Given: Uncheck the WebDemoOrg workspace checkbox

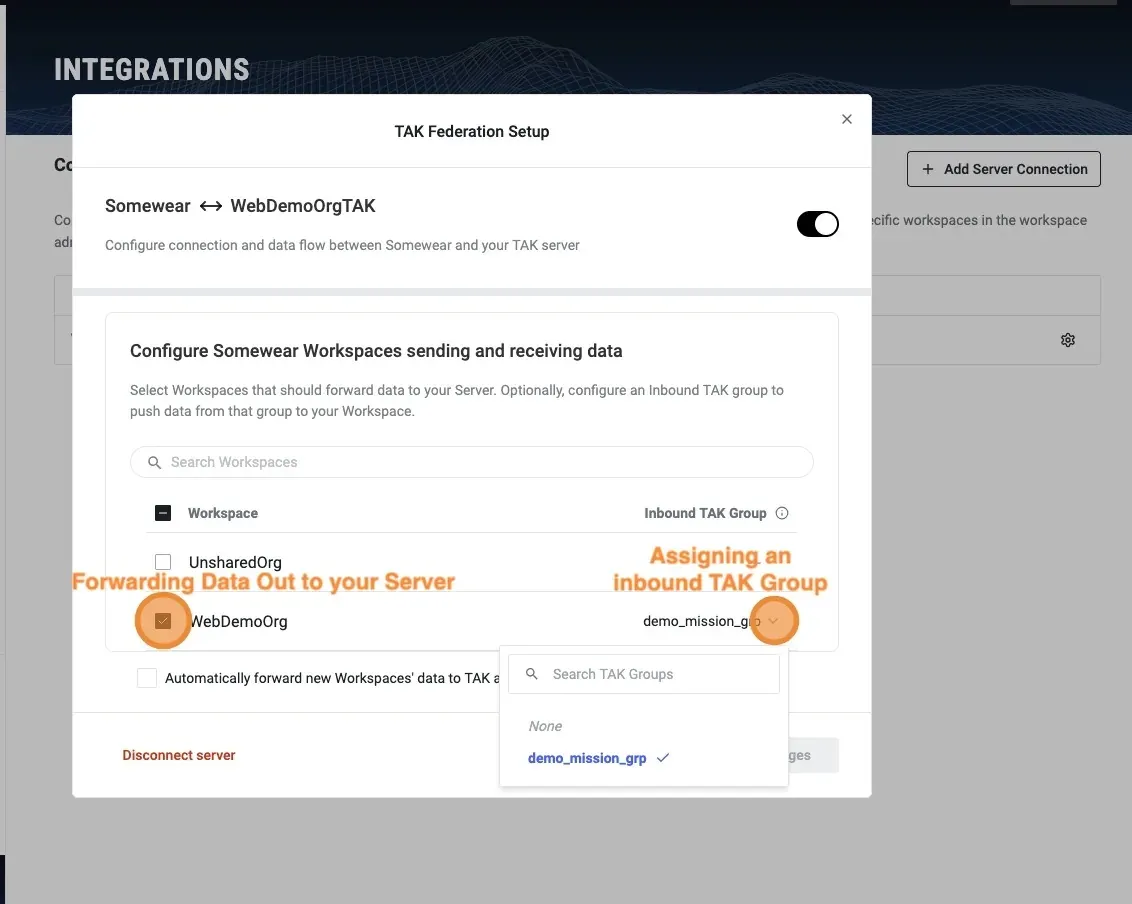Looking at the screenshot, I should [x=163, y=621].
